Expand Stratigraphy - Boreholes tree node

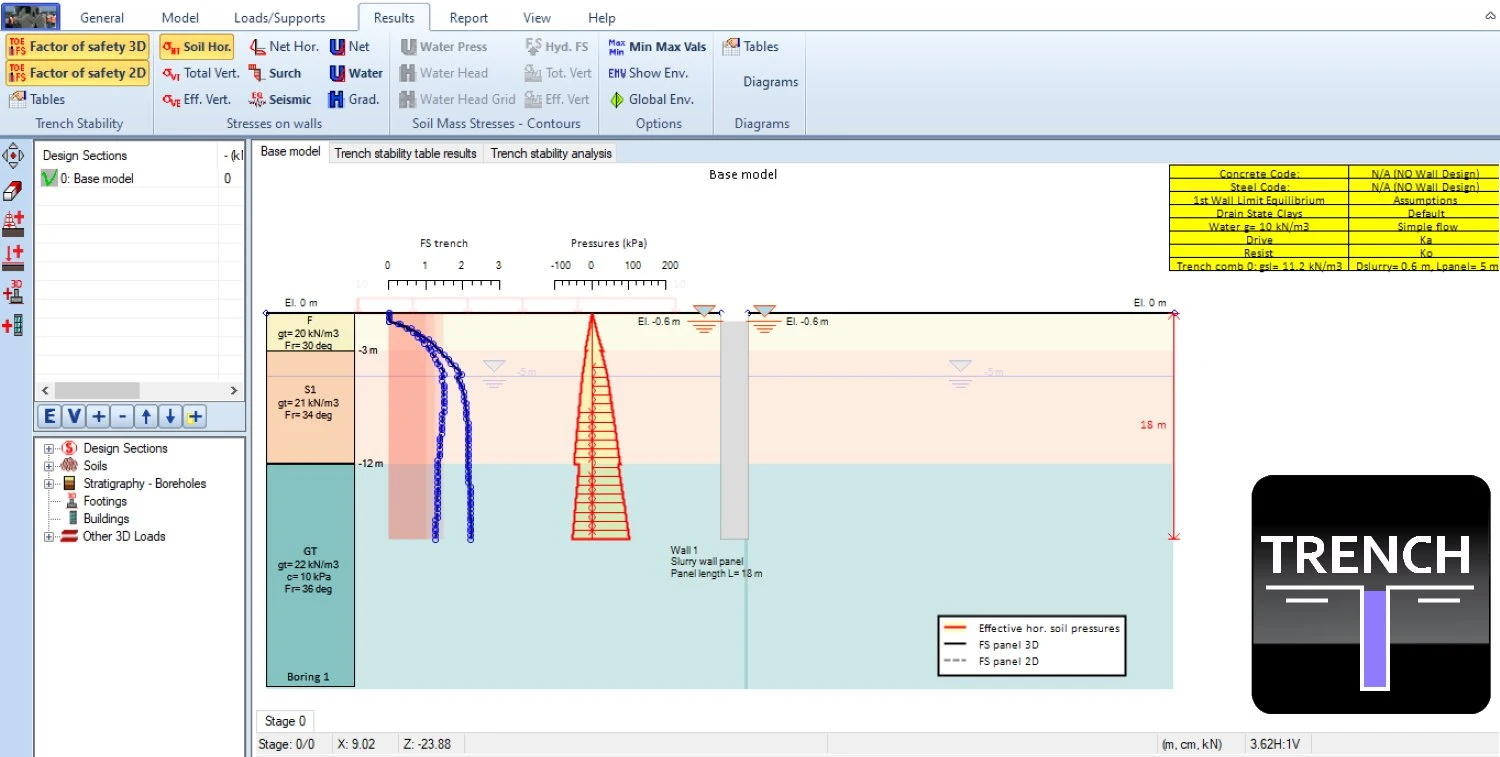[48, 484]
